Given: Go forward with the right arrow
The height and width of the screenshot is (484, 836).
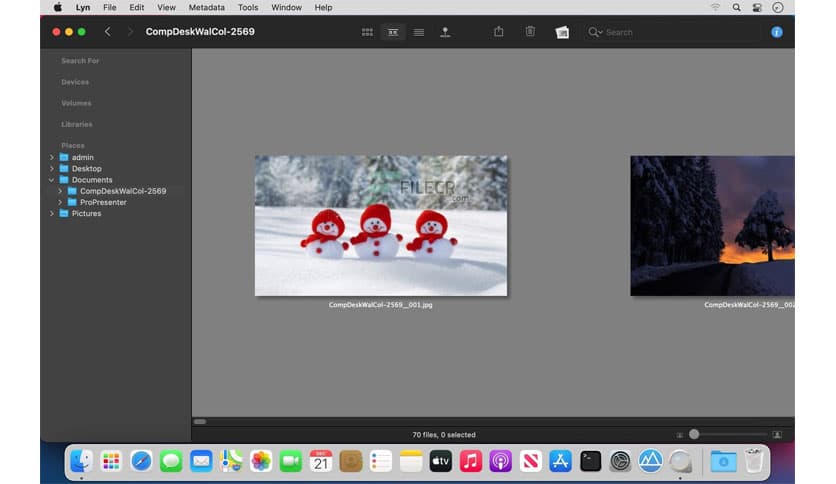Looking at the screenshot, I should tap(130, 32).
